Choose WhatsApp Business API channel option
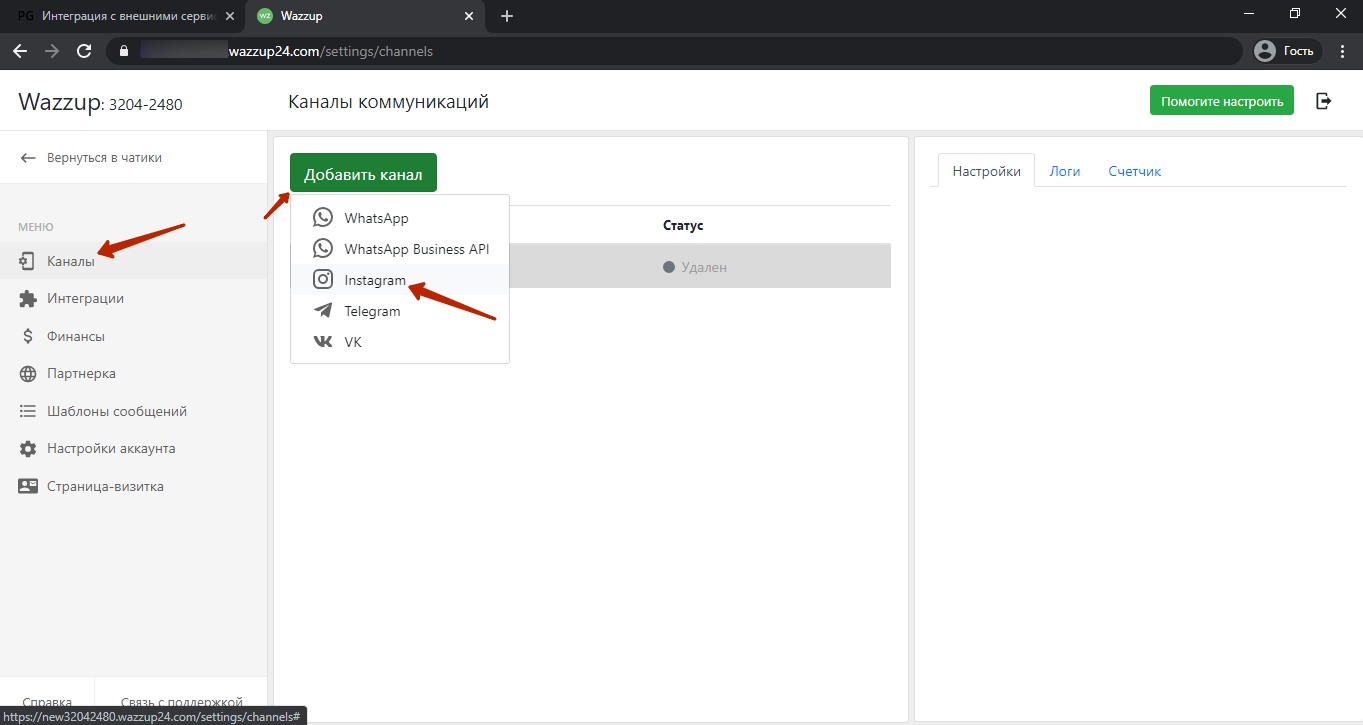This screenshot has width=1363, height=725. pyautogui.click(x=400, y=249)
